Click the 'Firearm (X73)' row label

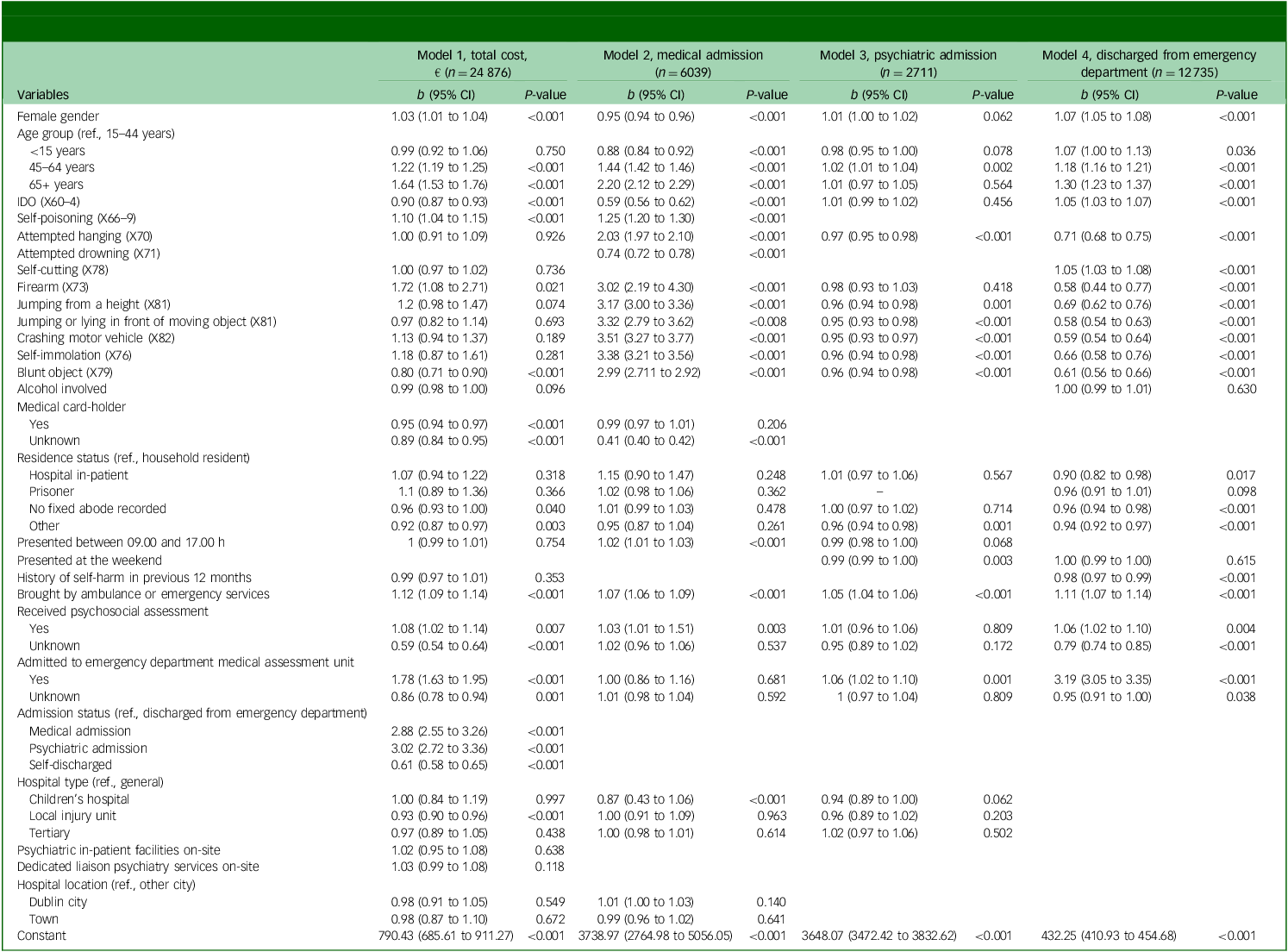tap(53, 287)
